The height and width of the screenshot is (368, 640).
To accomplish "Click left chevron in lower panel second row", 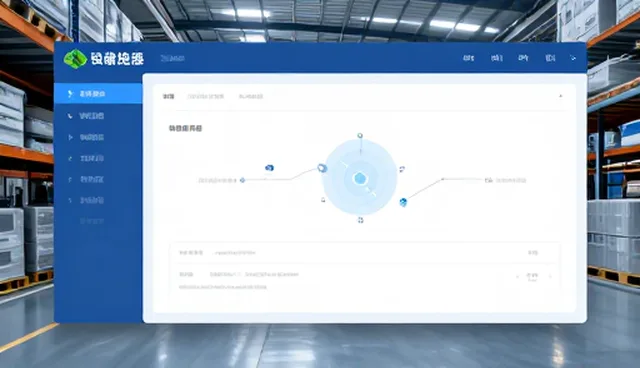I will tap(518, 276).
